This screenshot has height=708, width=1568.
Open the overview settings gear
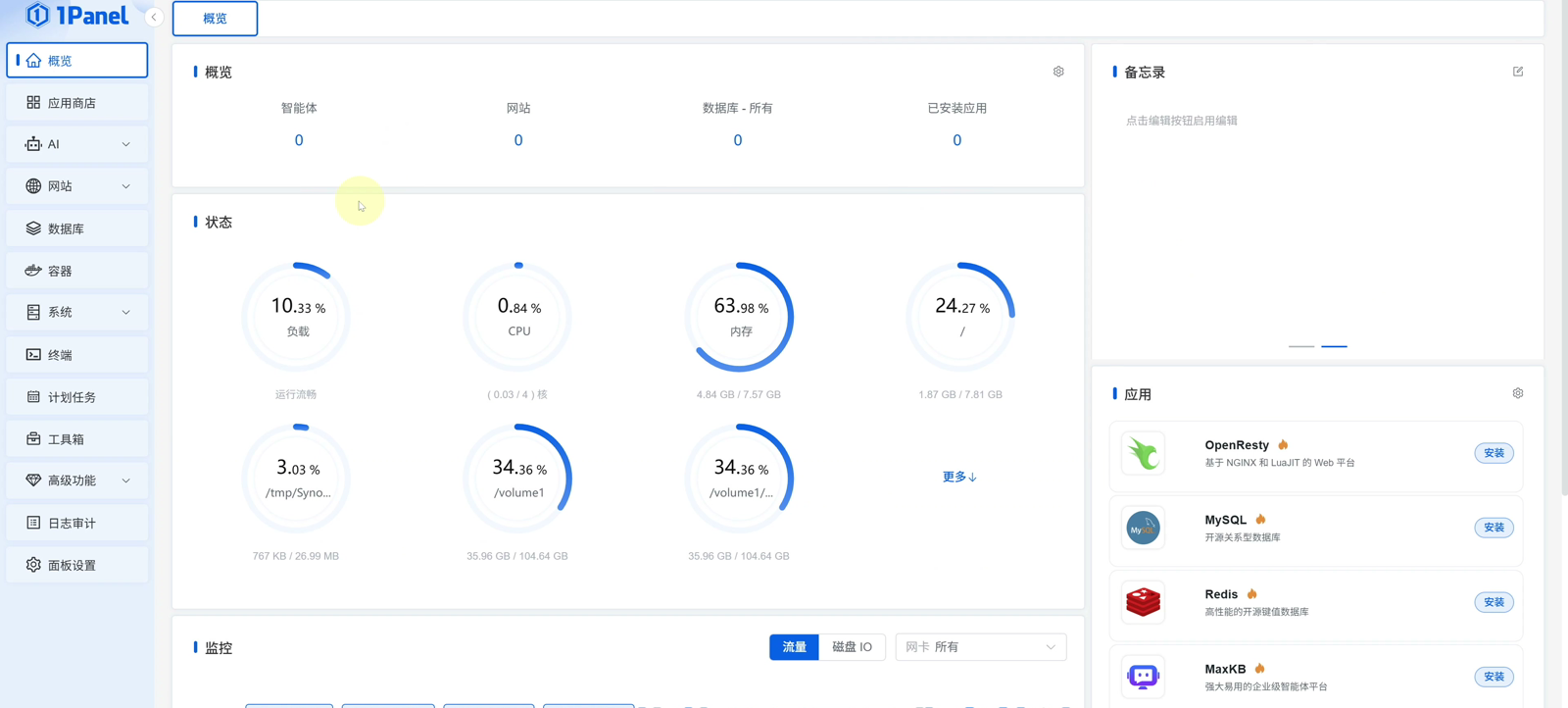click(1058, 72)
